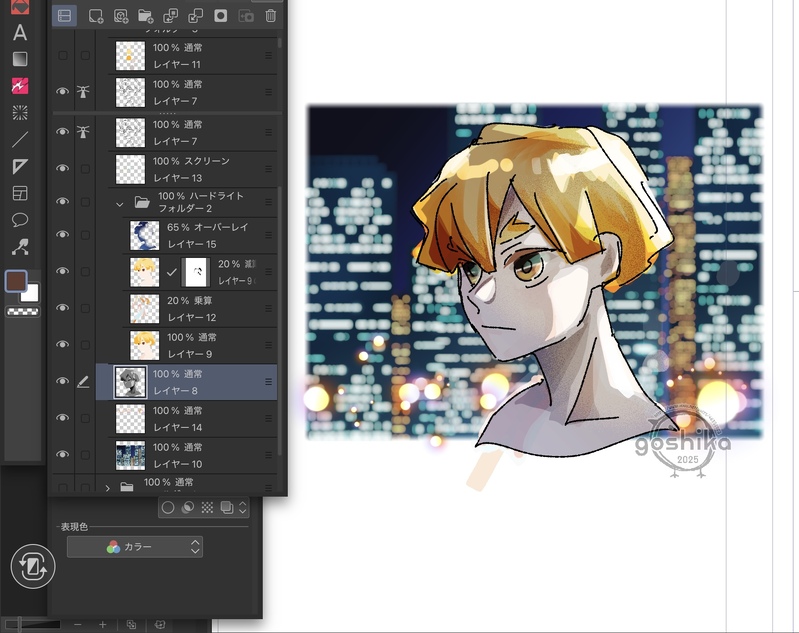Click the tone dot-pattern effect icon
799x633 pixels.
pyautogui.click(x=207, y=507)
